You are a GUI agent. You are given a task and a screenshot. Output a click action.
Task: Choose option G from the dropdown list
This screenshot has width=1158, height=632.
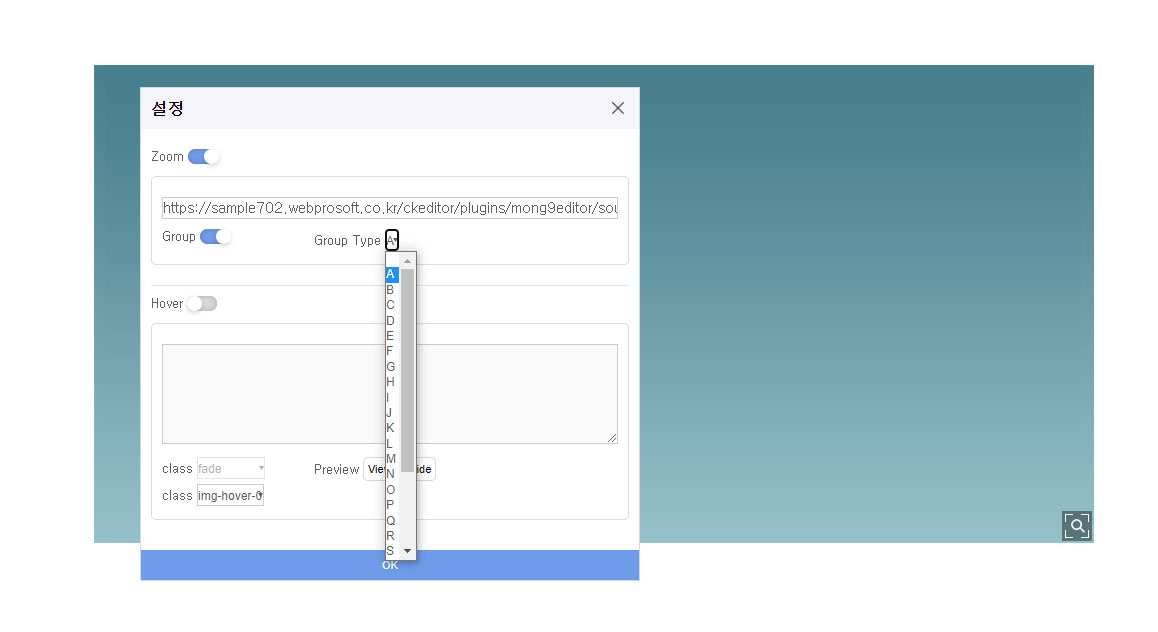pos(391,367)
